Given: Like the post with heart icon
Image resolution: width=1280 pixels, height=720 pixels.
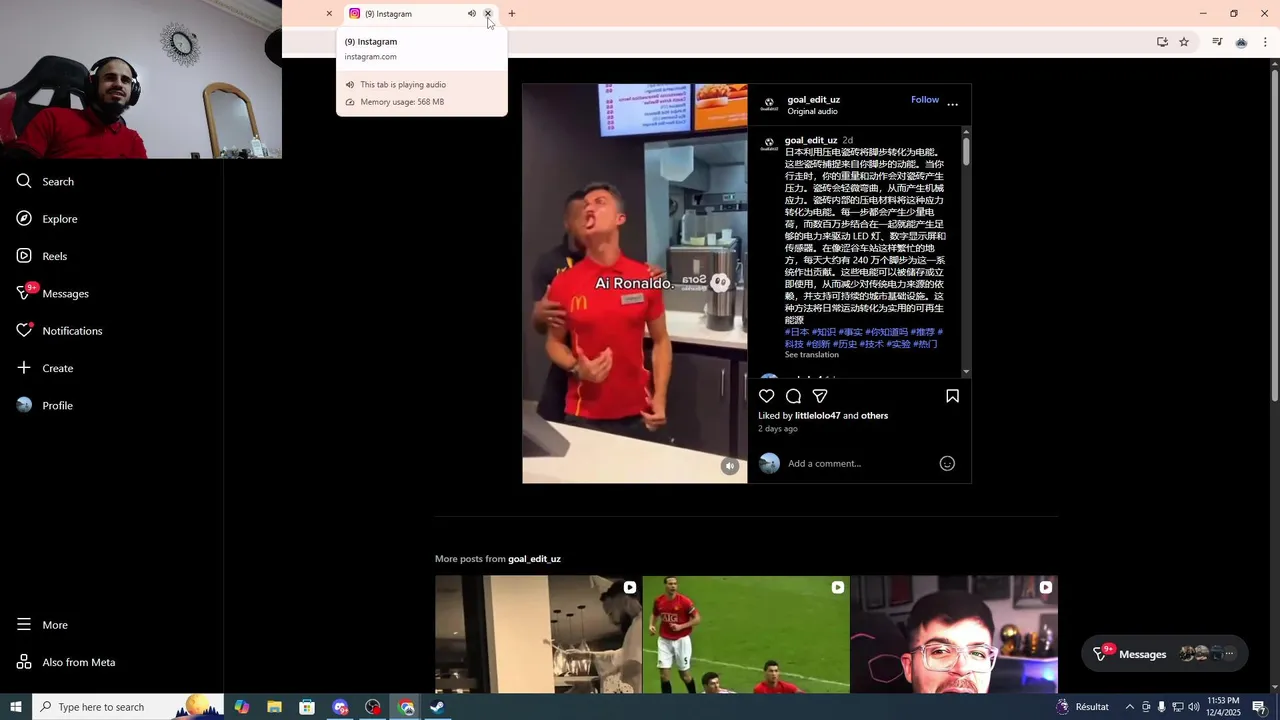Looking at the screenshot, I should tap(767, 396).
